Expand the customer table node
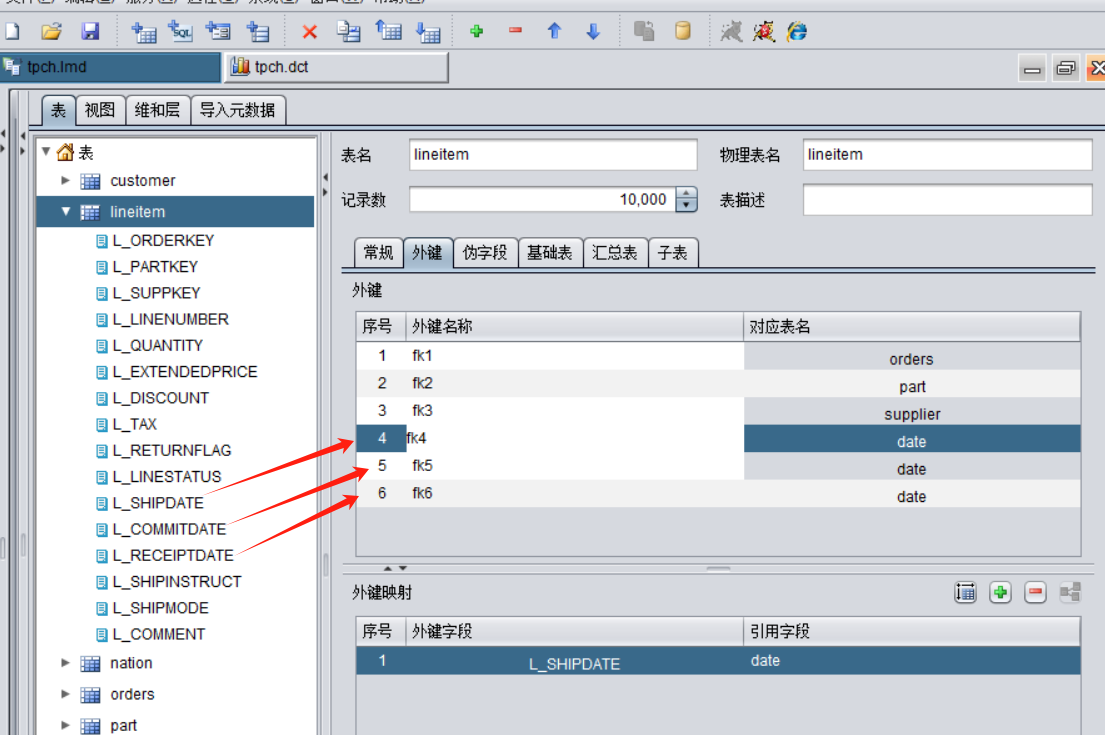This screenshot has width=1105, height=735. (x=66, y=181)
